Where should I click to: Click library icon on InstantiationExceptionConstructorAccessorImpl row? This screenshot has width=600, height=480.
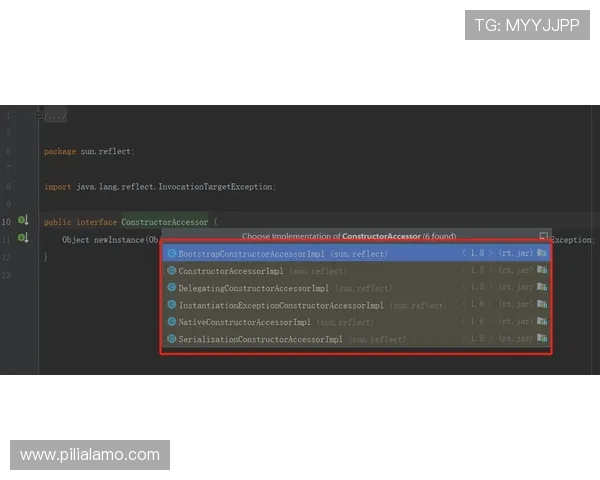click(x=542, y=304)
